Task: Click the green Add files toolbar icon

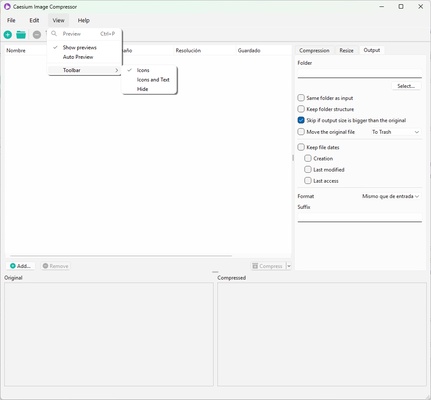Action: pyautogui.click(x=8, y=34)
